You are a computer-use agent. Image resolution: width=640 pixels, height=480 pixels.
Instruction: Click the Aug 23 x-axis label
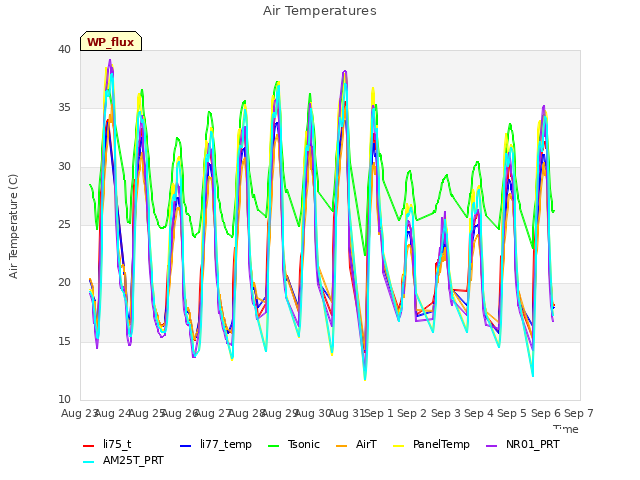79,413
